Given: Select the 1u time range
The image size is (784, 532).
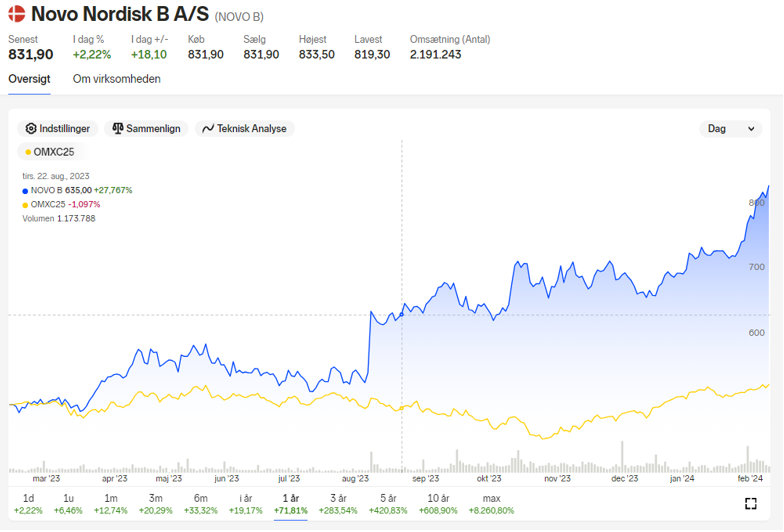Looking at the screenshot, I should pos(68,504).
